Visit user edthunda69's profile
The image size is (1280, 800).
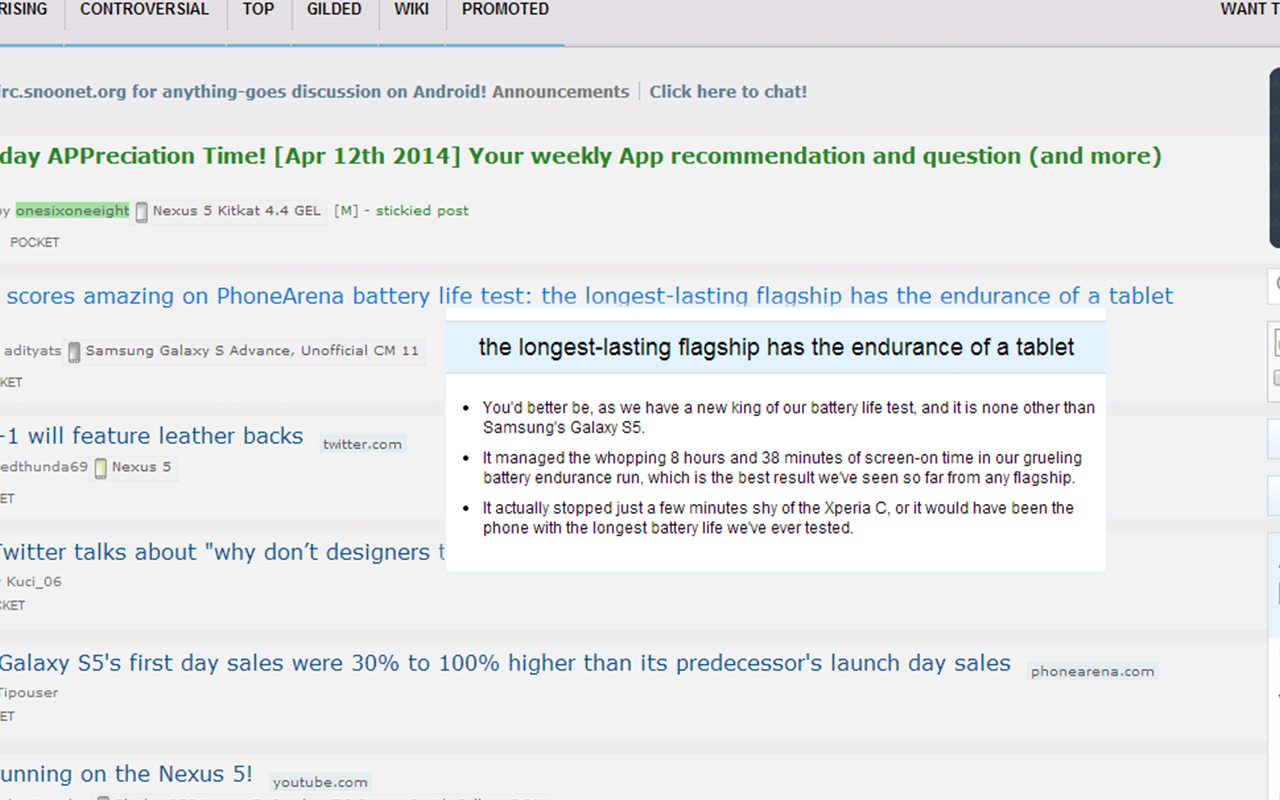pyautogui.click(x=44, y=467)
